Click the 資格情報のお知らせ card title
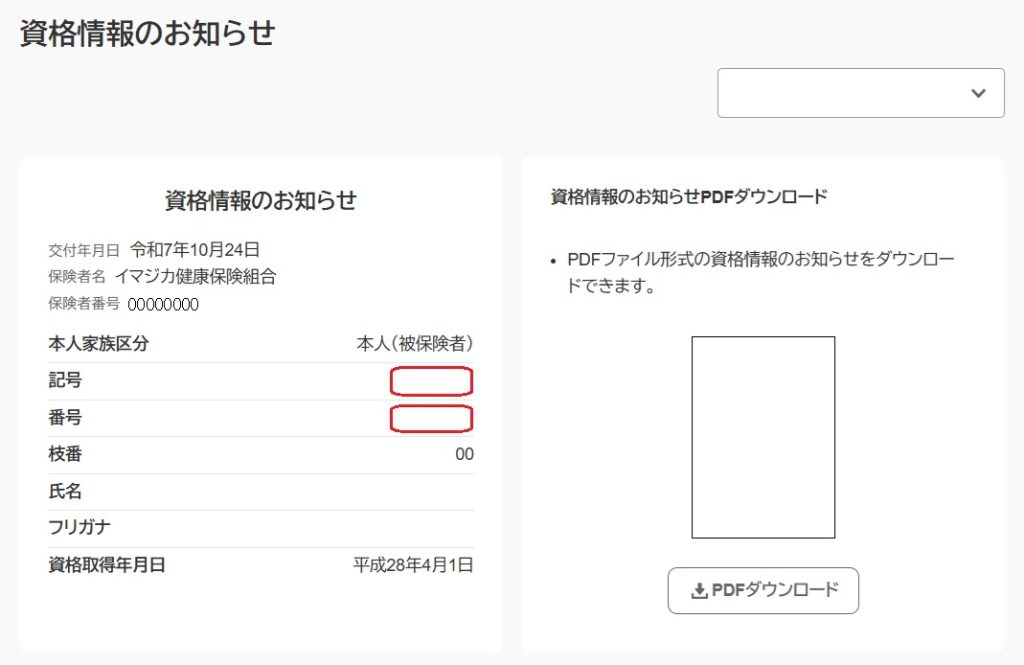 click(260, 200)
